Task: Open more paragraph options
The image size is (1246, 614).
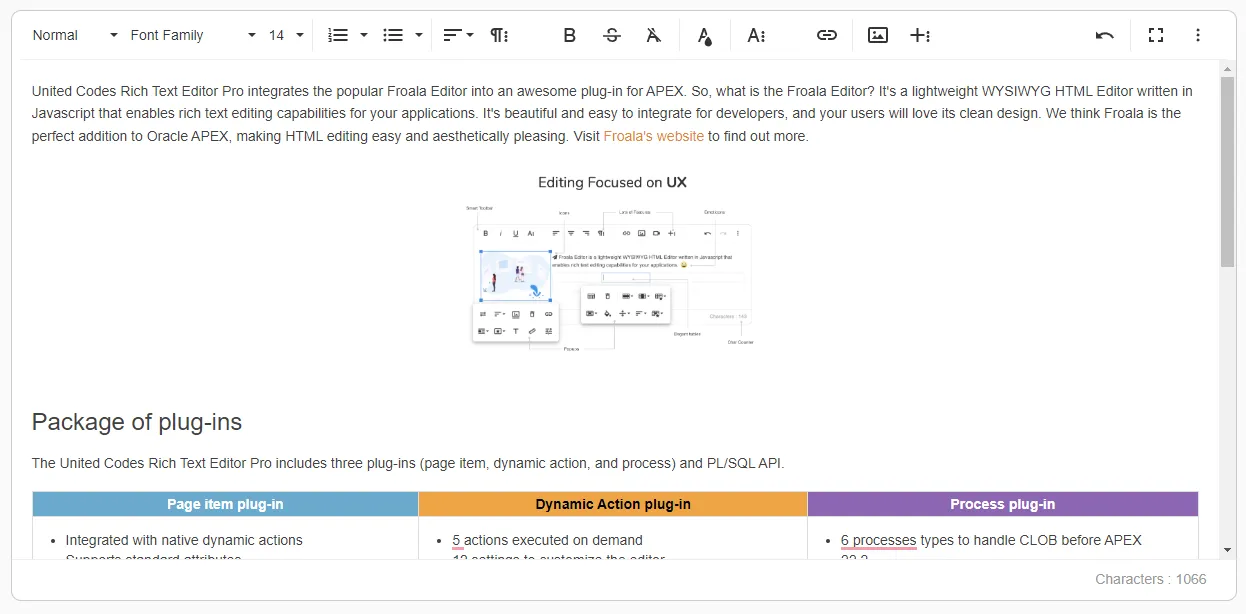Action: tap(499, 35)
